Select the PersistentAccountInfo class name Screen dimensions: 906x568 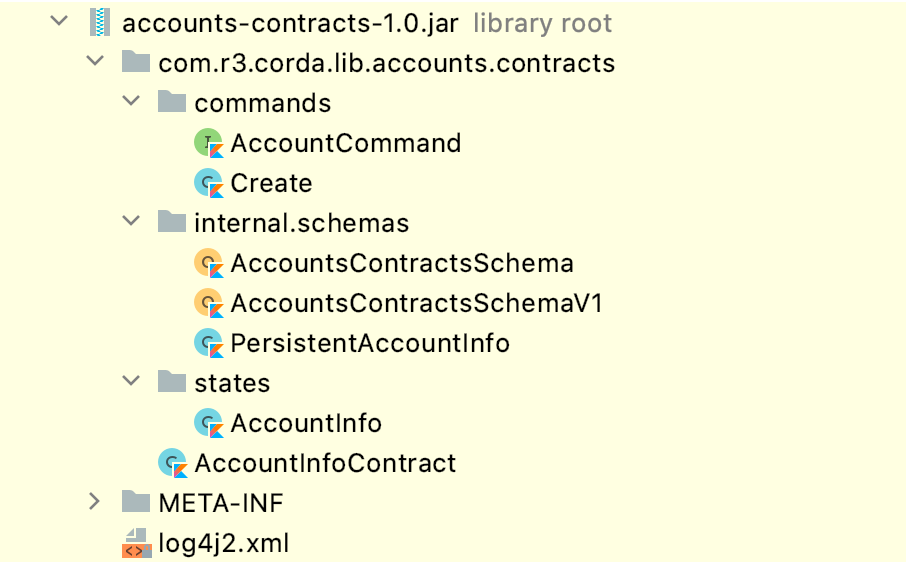[370, 343]
